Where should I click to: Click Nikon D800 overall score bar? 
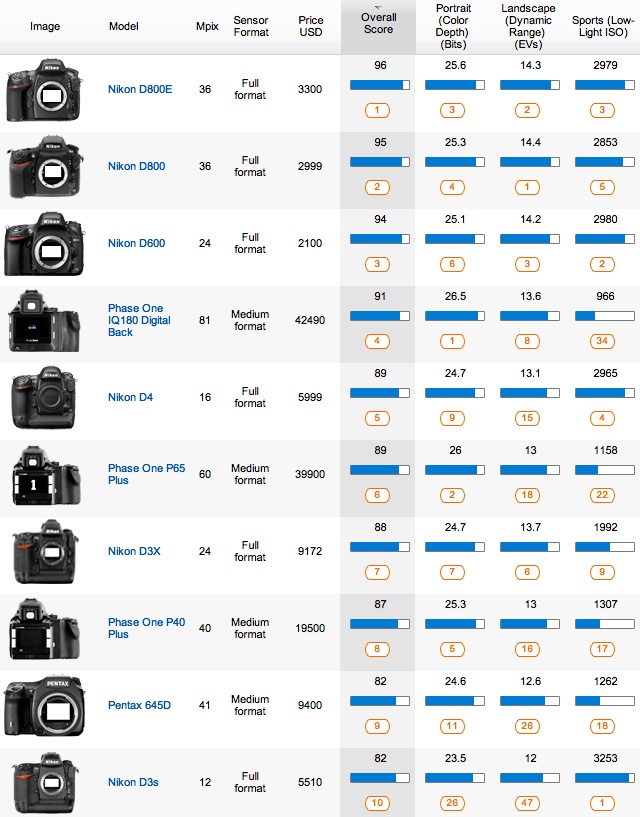(x=378, y=162)
